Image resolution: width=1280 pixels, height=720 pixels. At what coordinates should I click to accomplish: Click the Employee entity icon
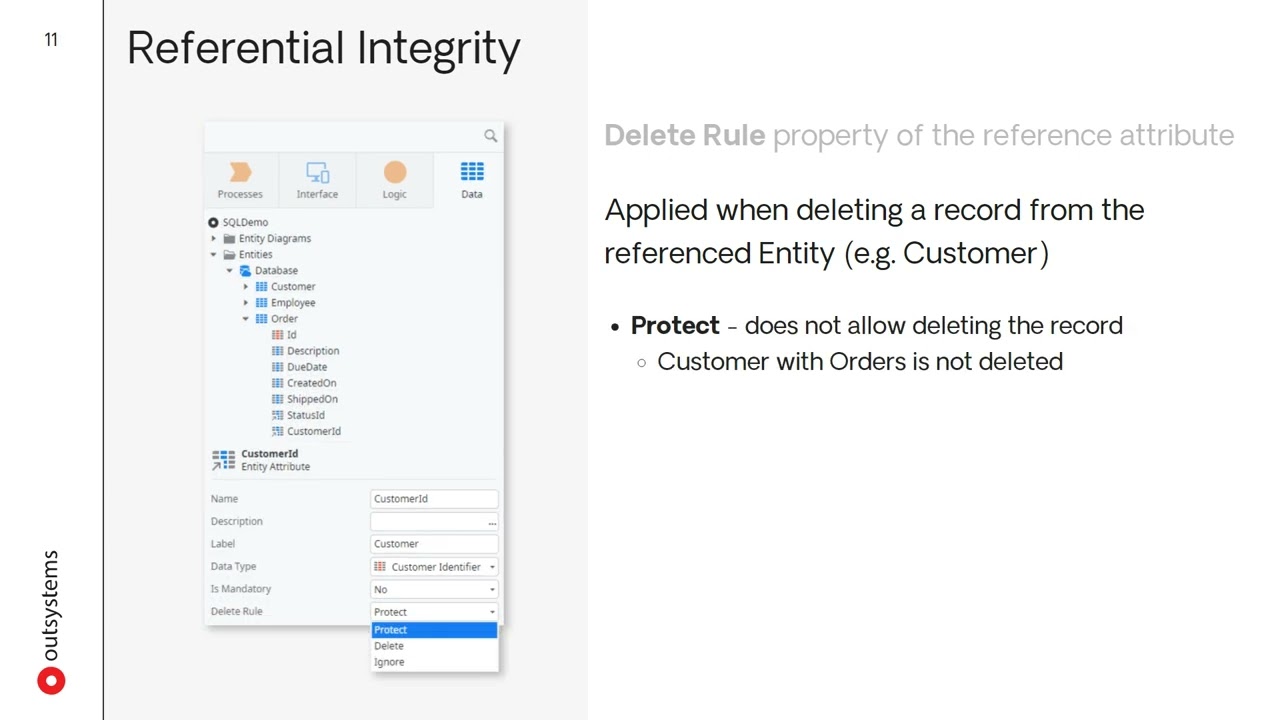(x=261, y=302)
